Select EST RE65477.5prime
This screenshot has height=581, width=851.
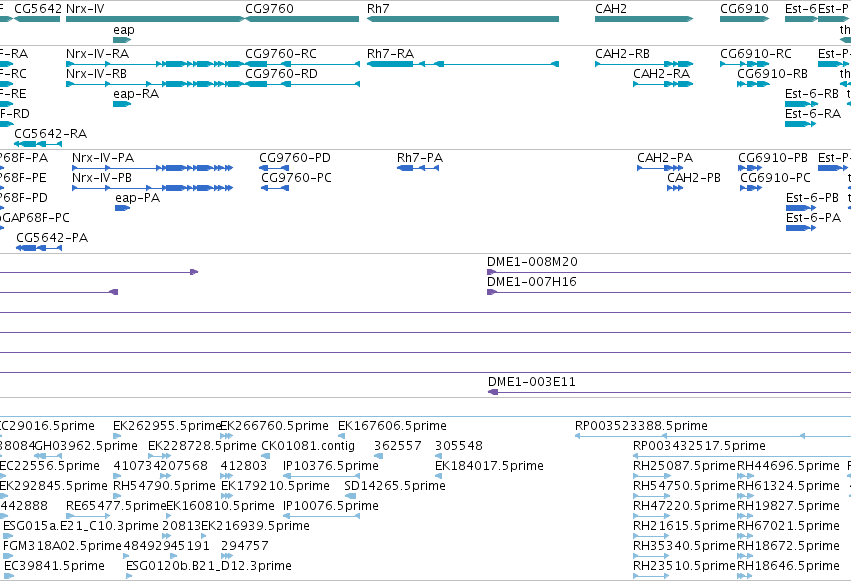(x=88, y=516)
